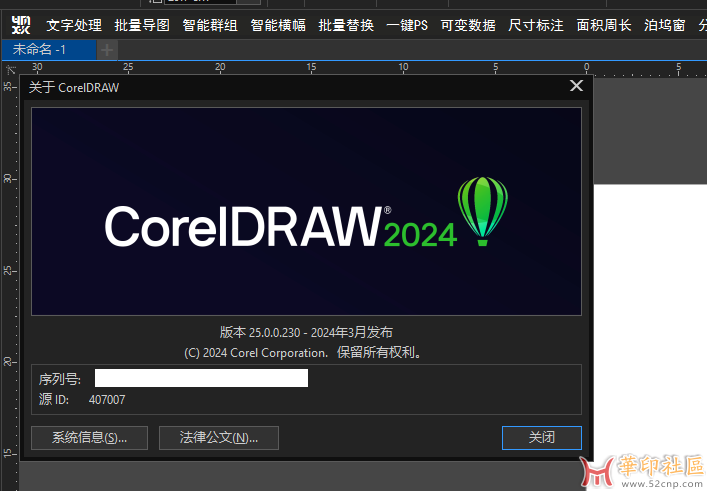
Task: Click the 关闭 button
Action: [542, 438]
